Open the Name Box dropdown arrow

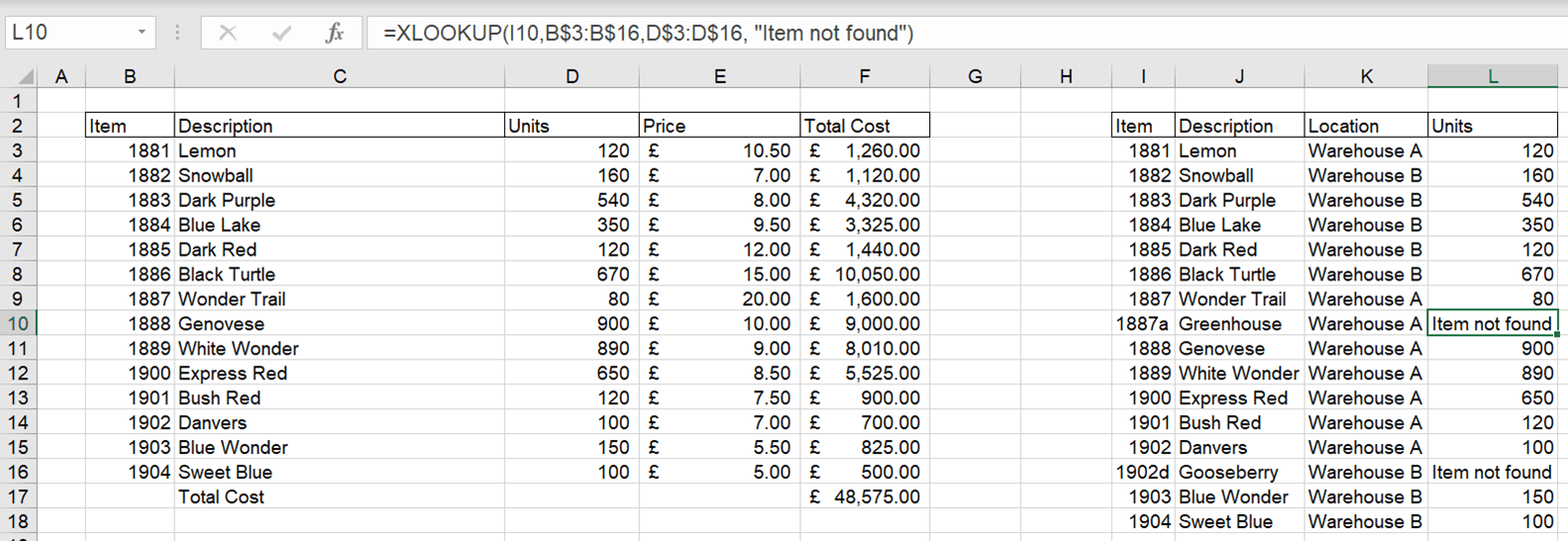pos(142,33)
